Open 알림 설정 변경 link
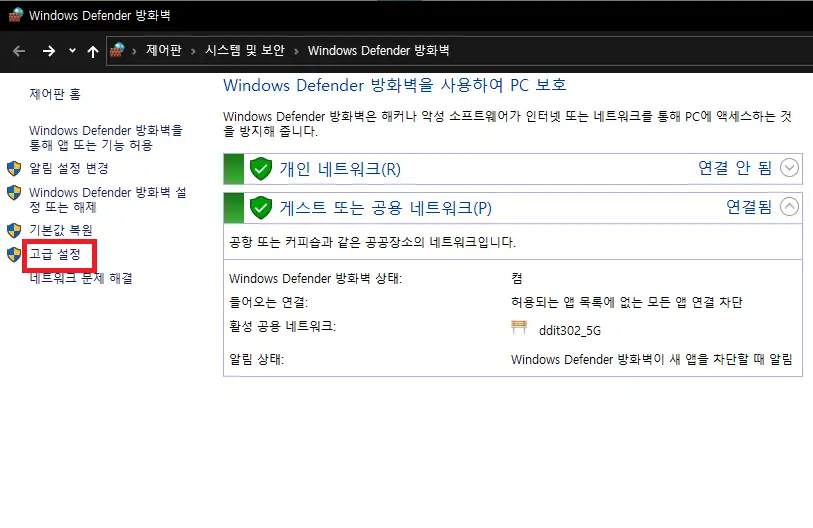This screenshot has height=528, width=813. (x=68, y=168)
